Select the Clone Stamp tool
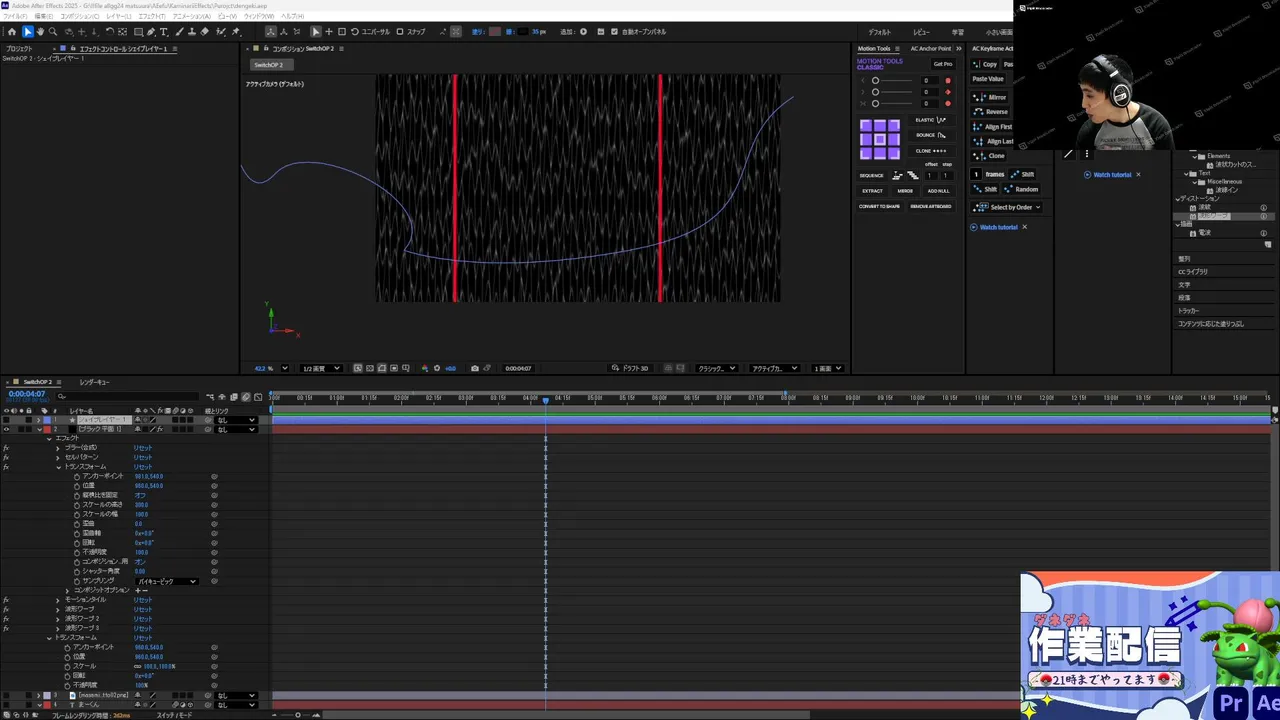This screenshot has height=720, width=1280. coord(191,32)
